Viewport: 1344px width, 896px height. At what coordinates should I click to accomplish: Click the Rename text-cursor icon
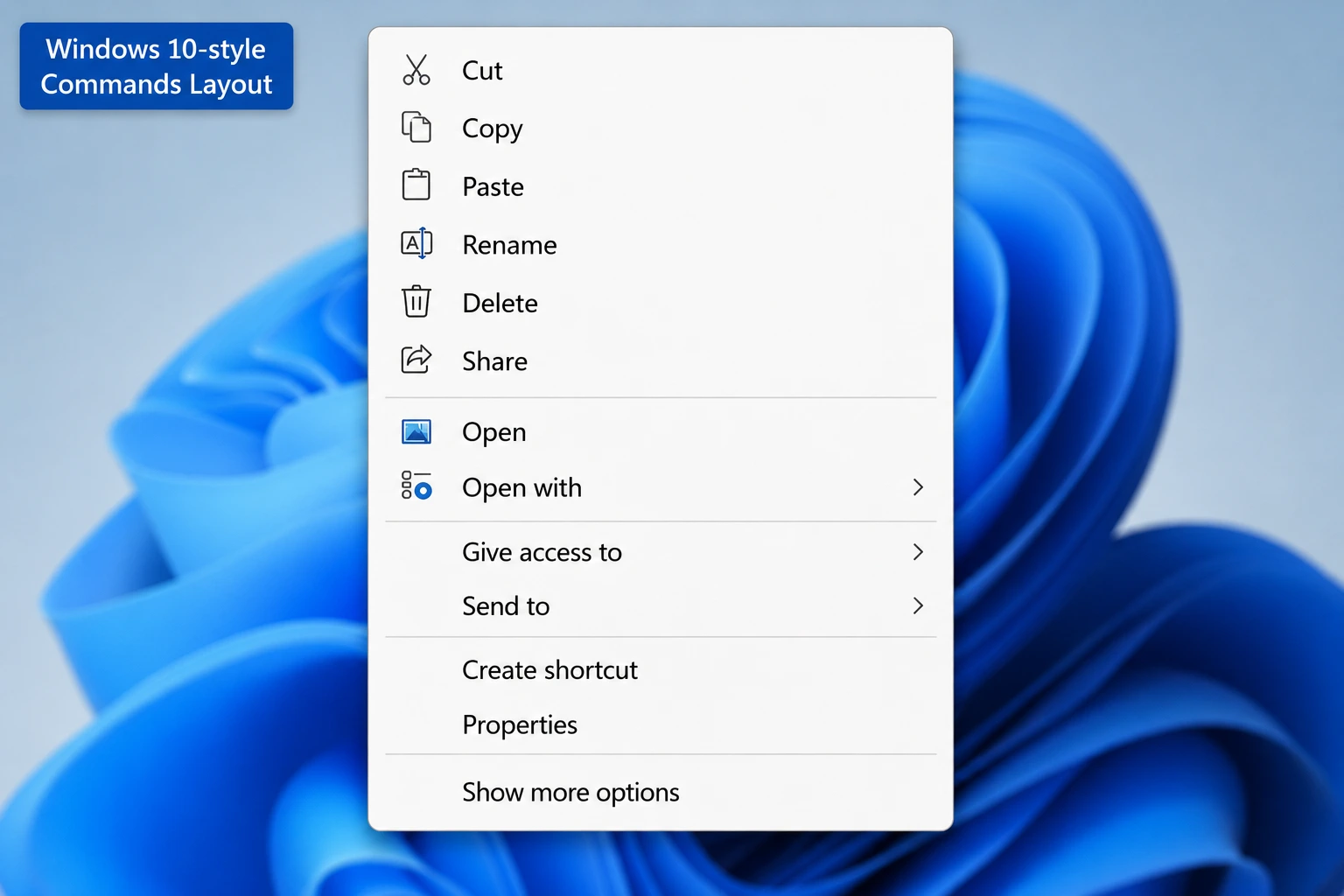pyautogui.click(x=416, y=243)
